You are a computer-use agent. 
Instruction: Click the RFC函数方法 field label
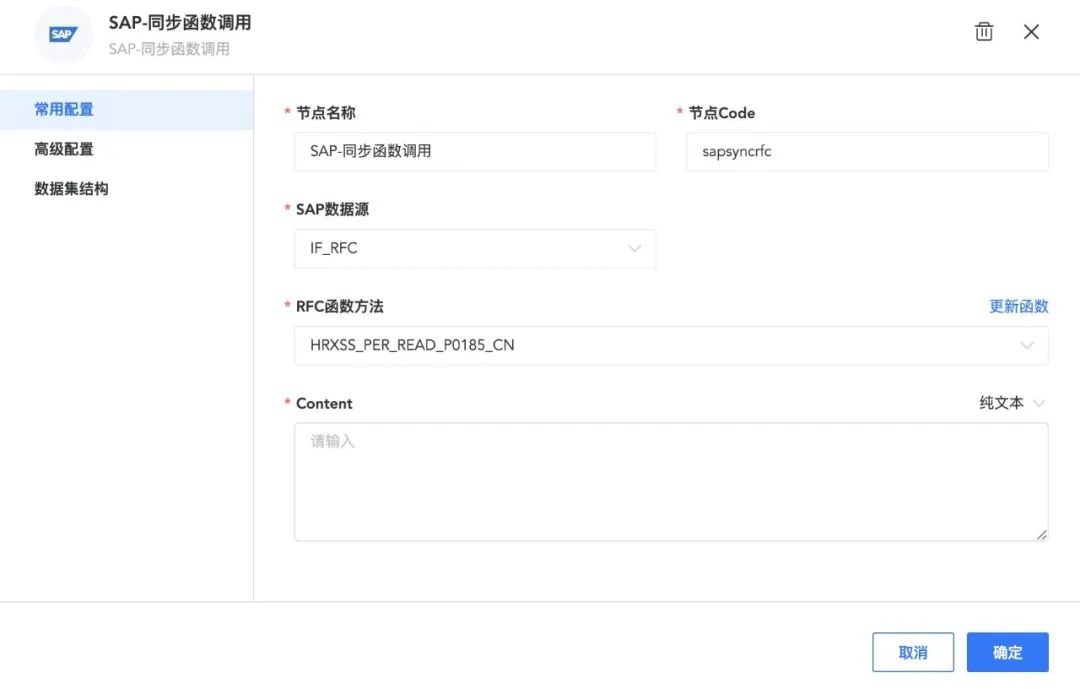click(340, 307)
